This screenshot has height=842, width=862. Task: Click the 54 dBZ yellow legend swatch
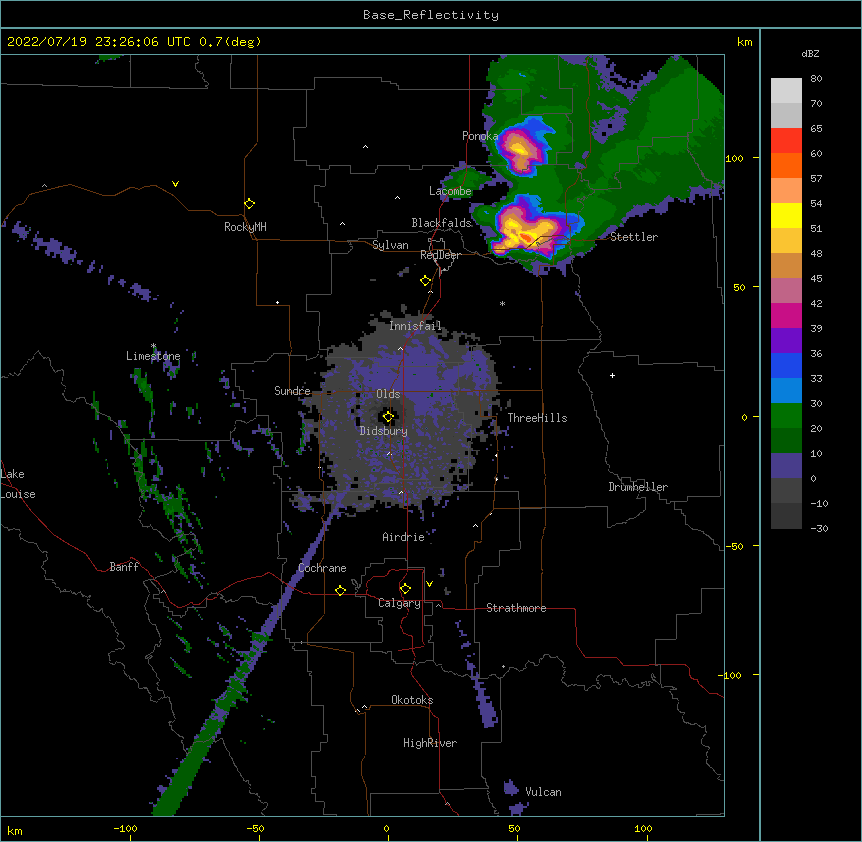pos(786,215)
